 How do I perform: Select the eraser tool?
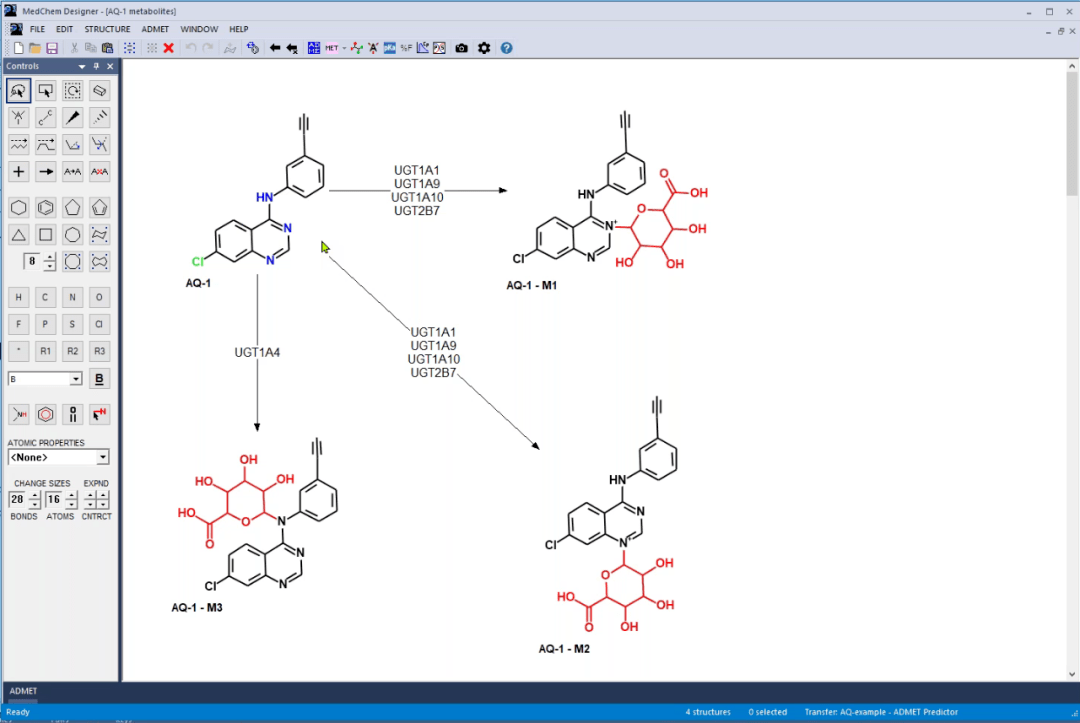[x=99, y=91]
